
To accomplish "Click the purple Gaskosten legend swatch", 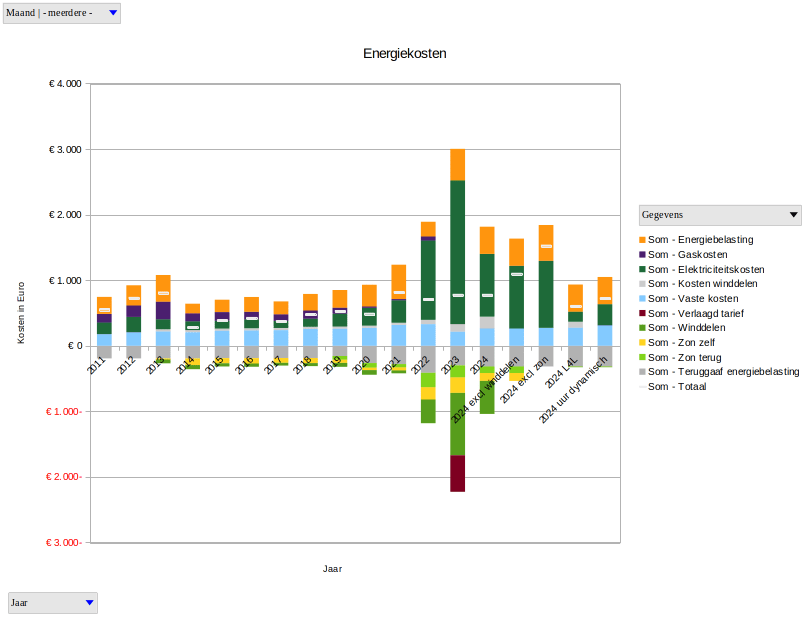I will (642, 255).
